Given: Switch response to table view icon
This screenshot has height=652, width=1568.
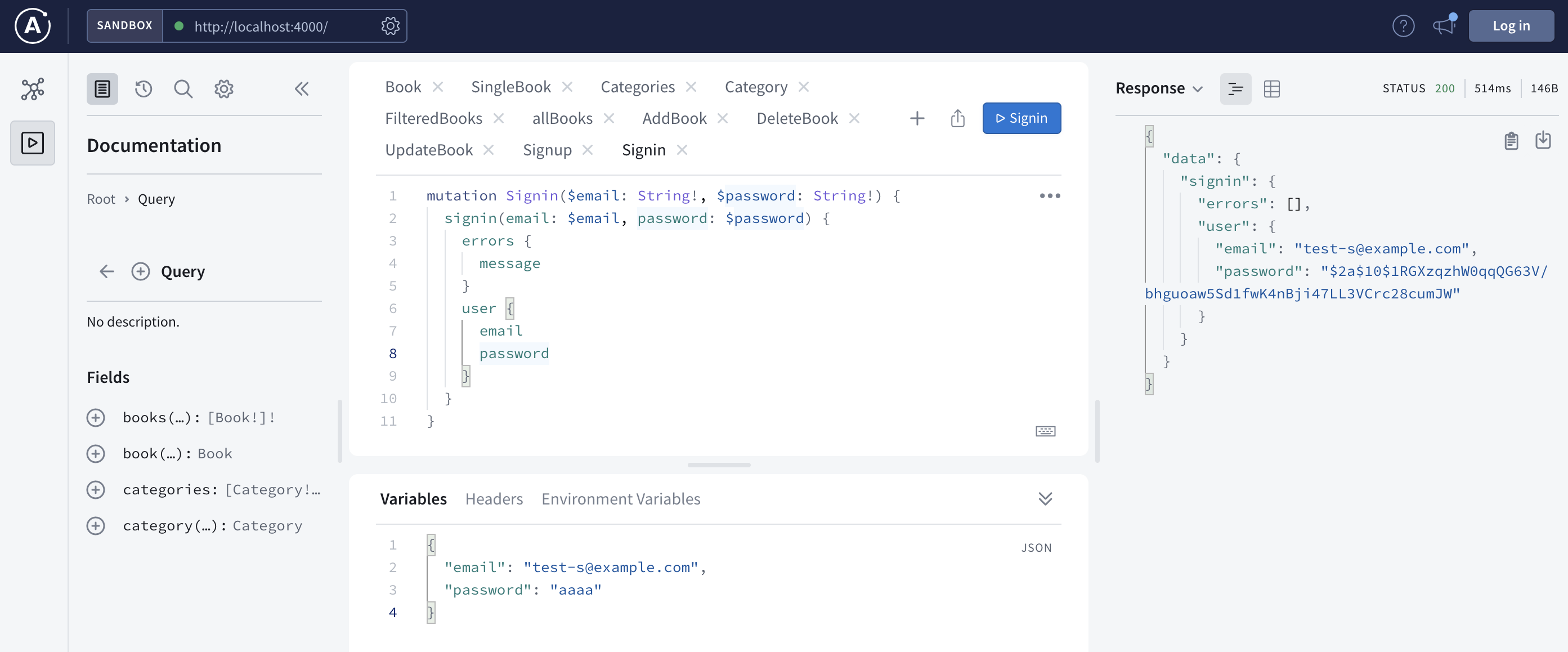Looking at the screenshot, I should point(1271,89).
